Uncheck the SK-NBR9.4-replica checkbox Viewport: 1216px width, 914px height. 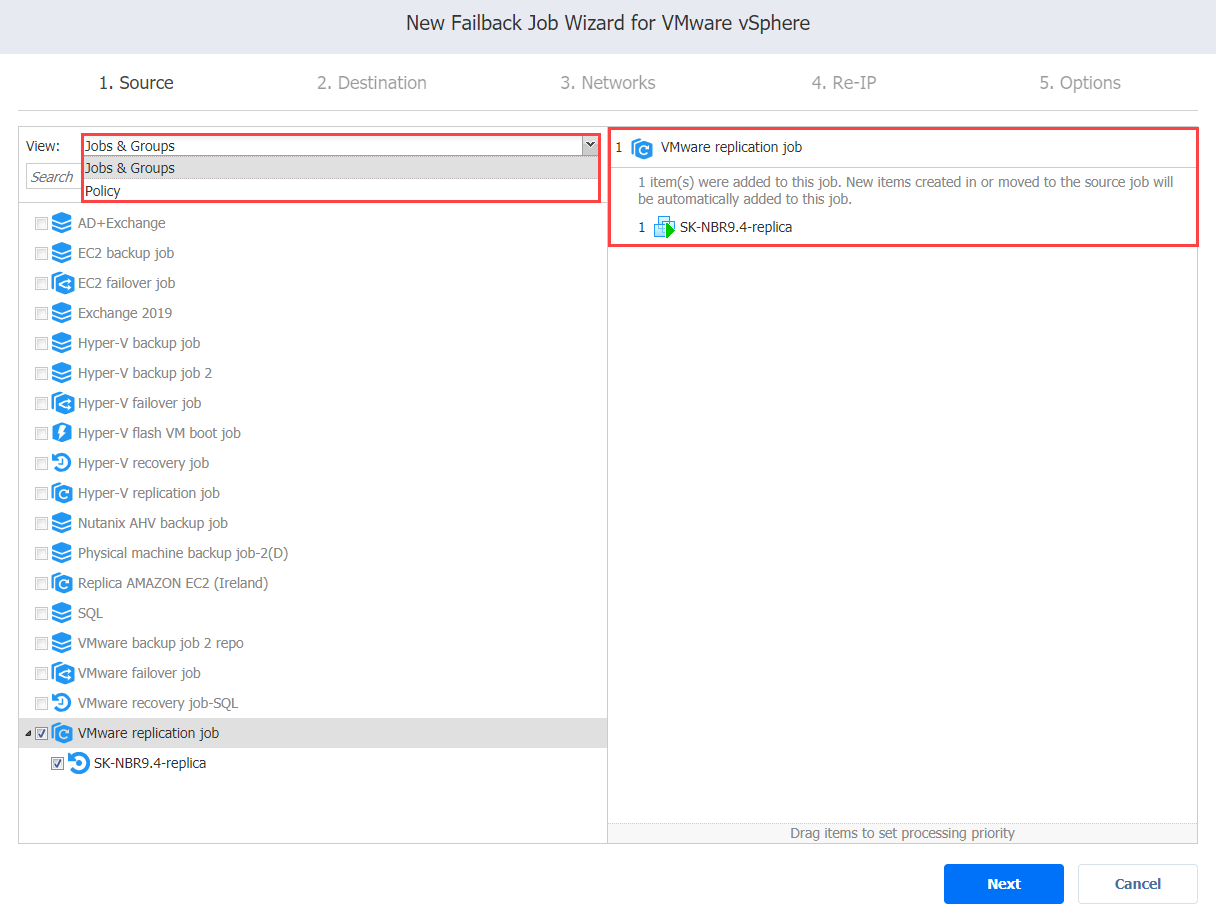[x=57, y=763]
